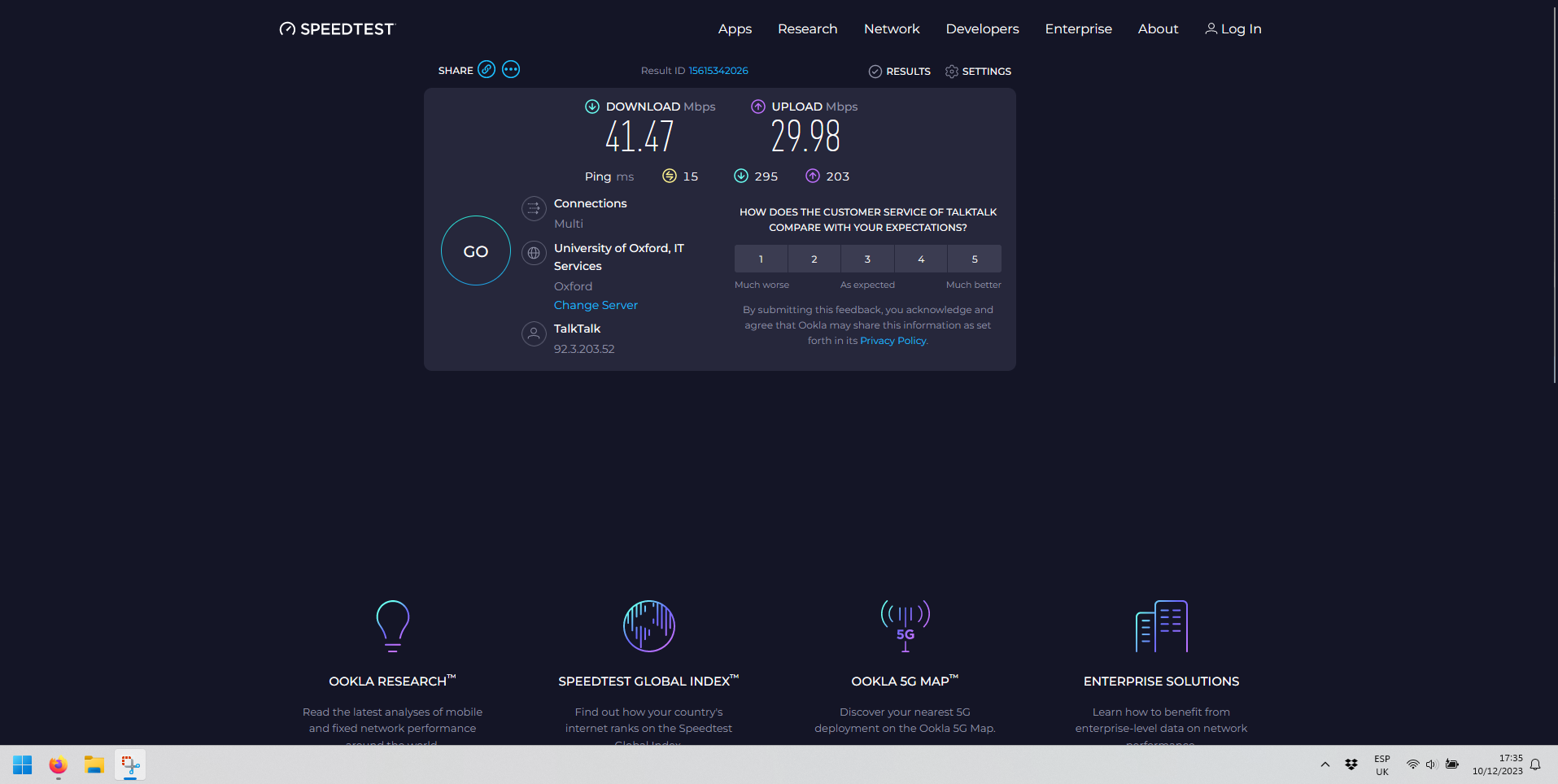Screen dimensions: 1558x784
Task: Show hidden system tray icons
Action: click(1325, 764)
